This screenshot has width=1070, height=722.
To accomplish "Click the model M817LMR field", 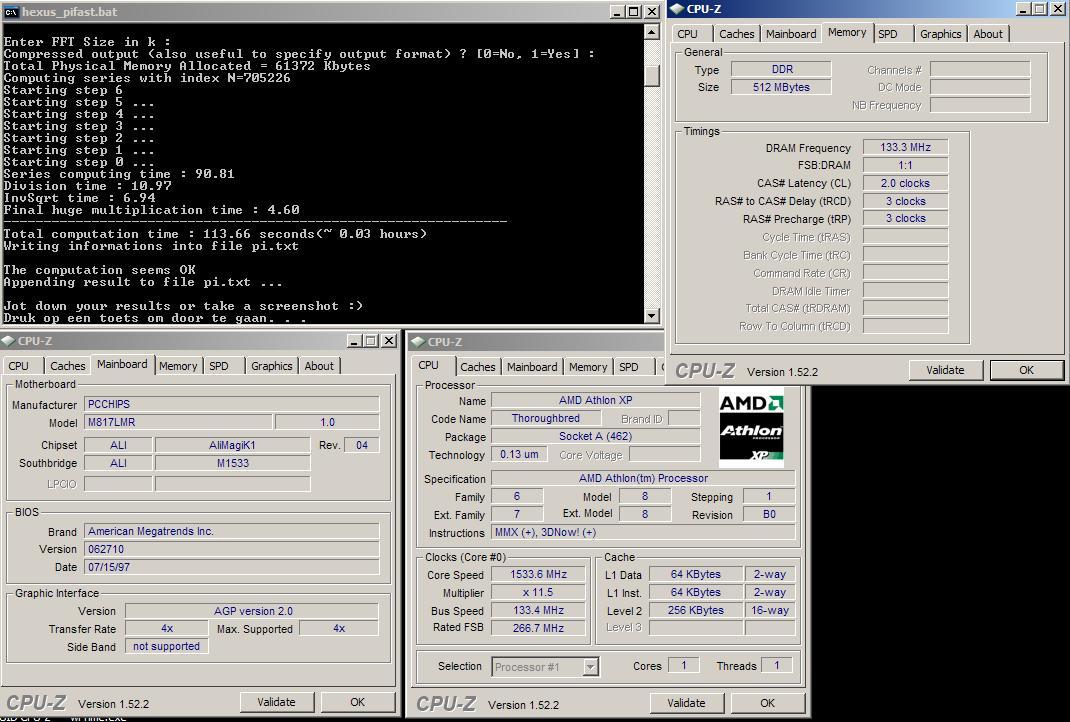I will click(178, 422).
